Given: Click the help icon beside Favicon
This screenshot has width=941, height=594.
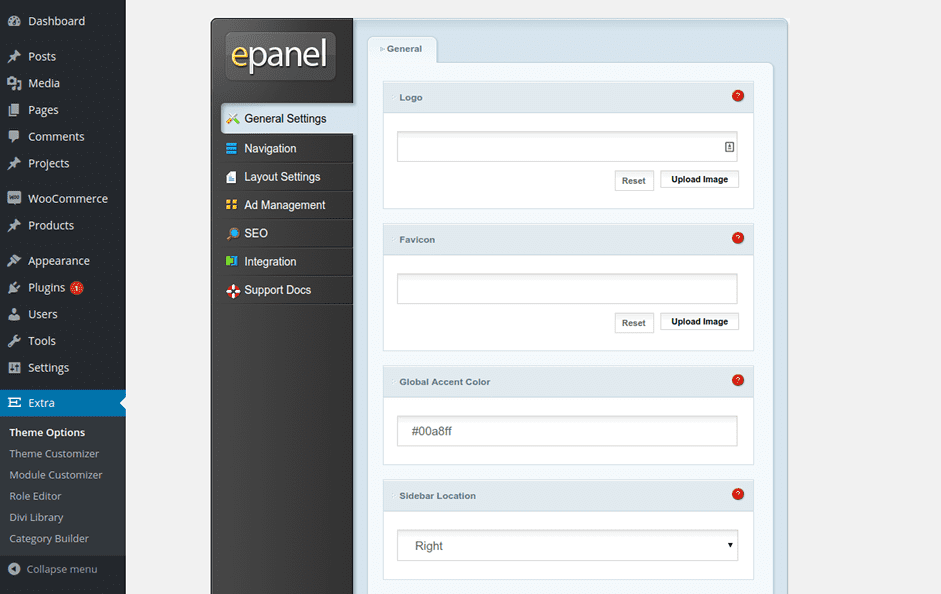Looking at the screenshot, I should [x=738, y=238].
